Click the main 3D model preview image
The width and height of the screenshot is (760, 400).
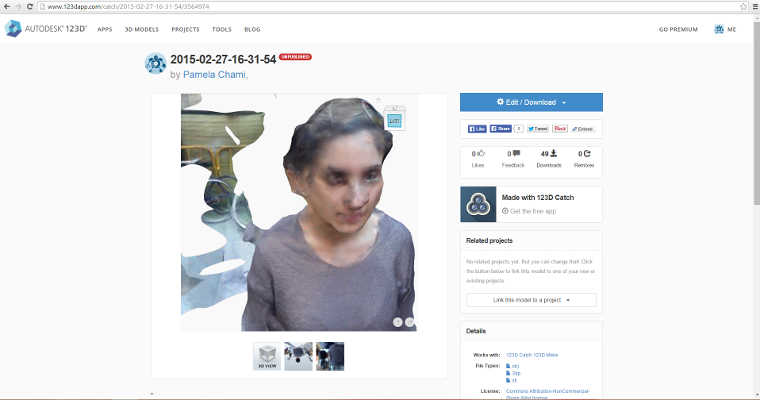299,212
